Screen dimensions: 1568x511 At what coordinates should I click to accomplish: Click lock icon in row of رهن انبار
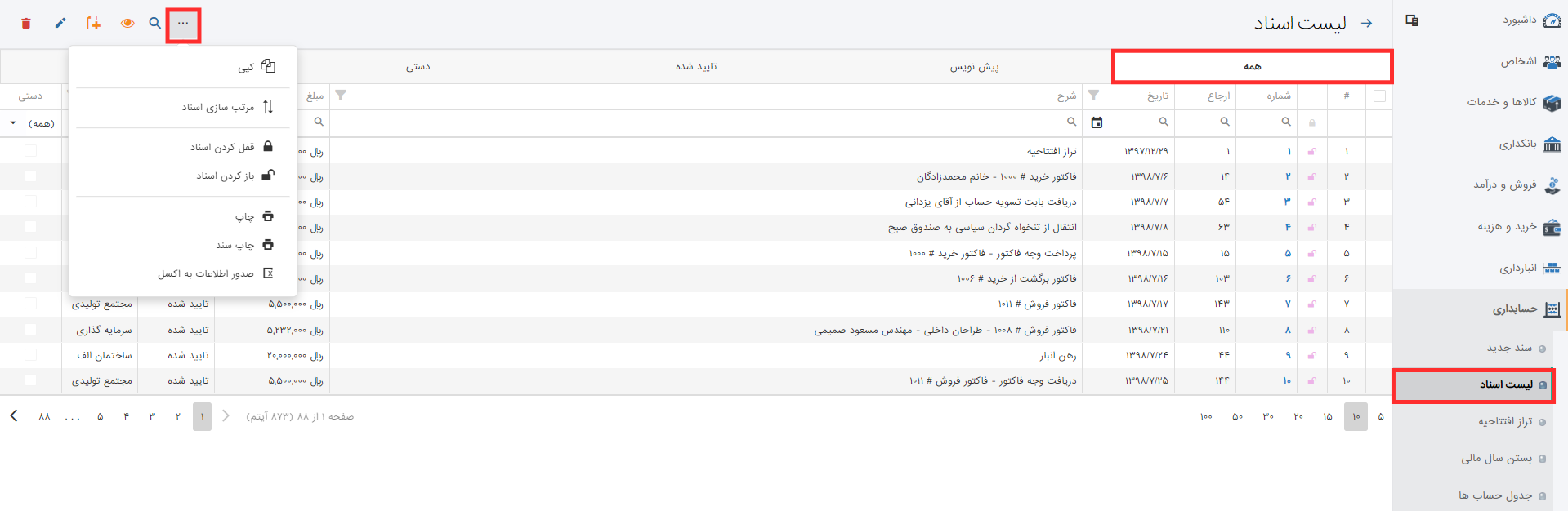(1312, 355)
